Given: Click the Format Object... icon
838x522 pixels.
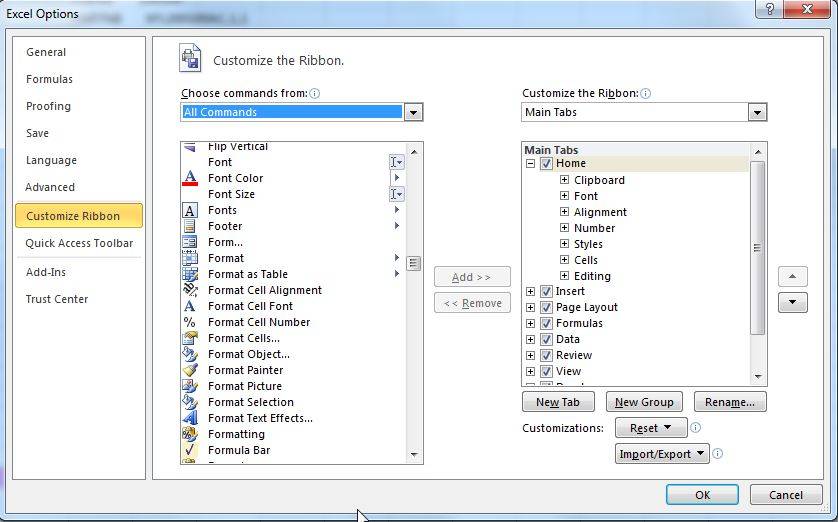Looking at the screenshot, I should [190, 354].
